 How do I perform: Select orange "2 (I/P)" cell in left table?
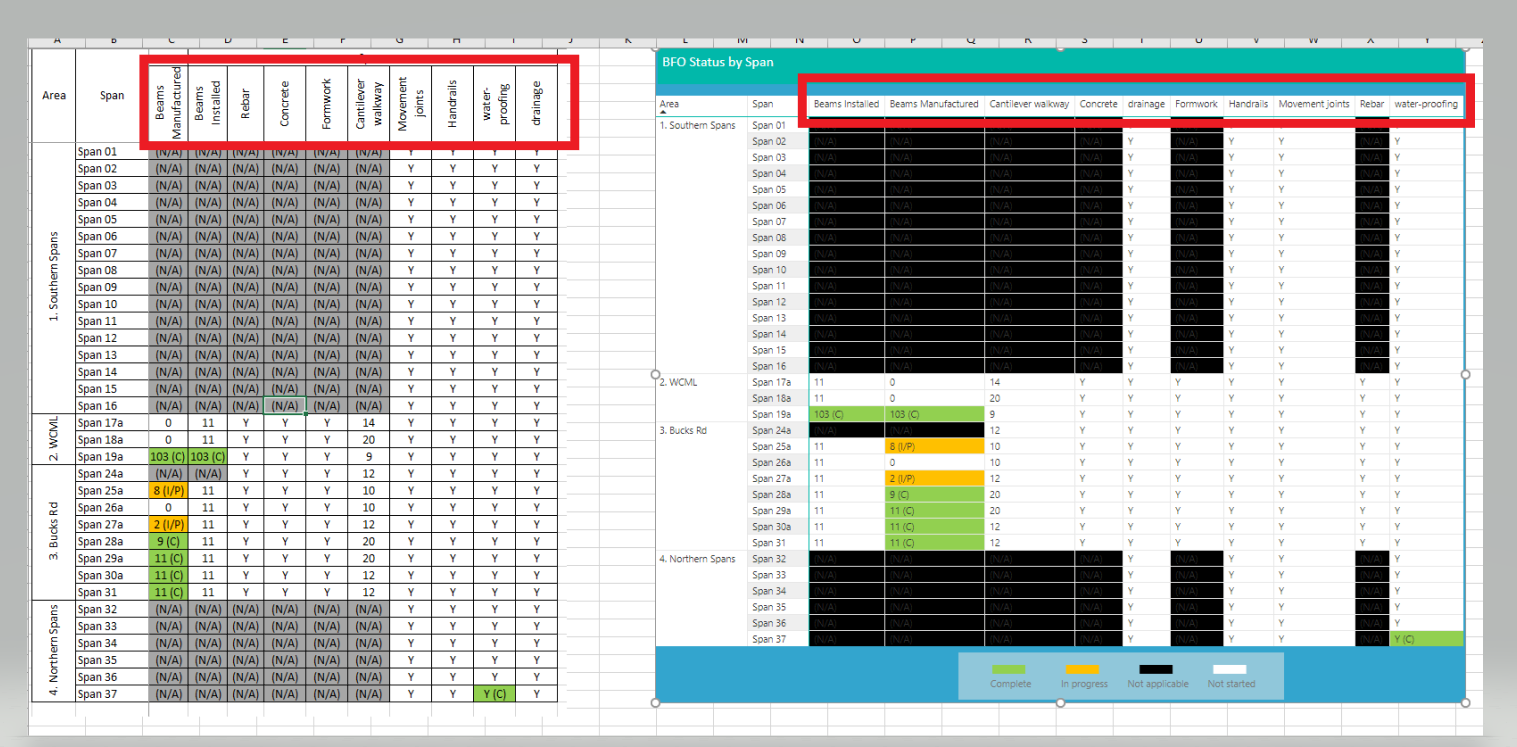(x=169, y=525)
